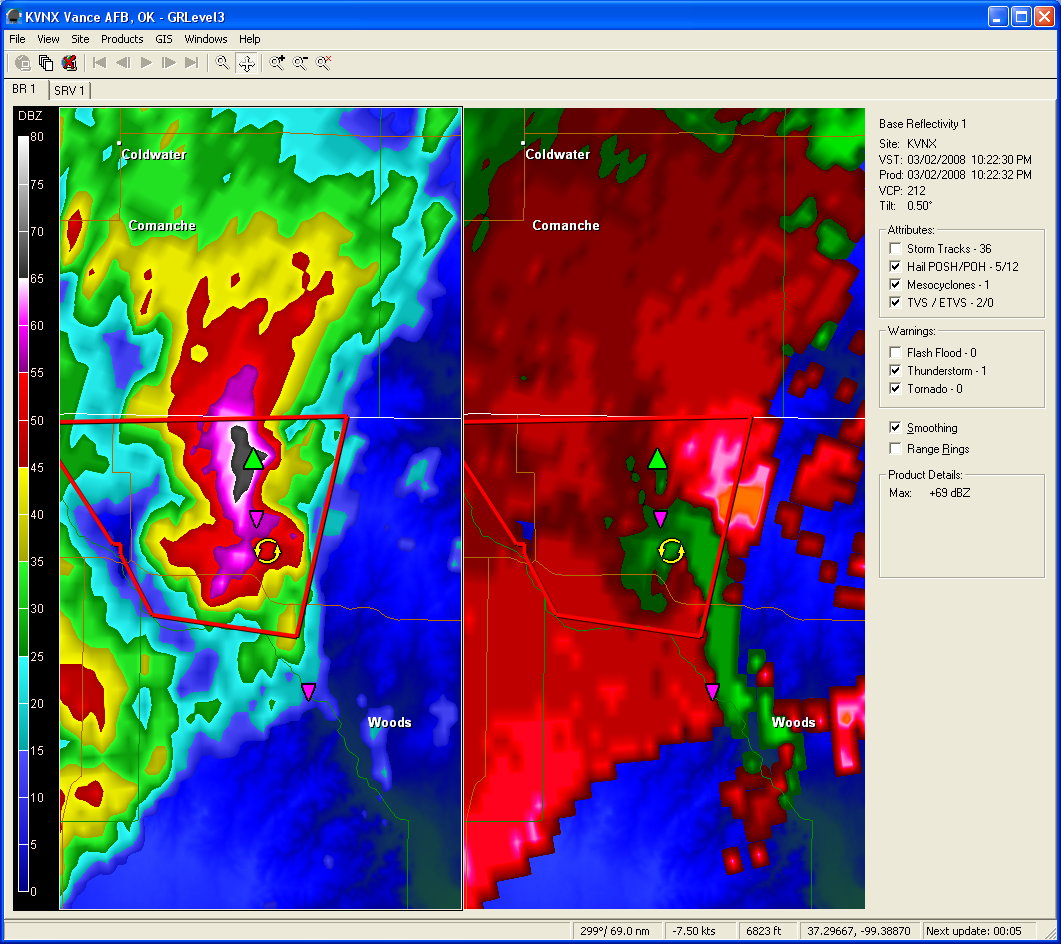The height and width of the screenshot is (944, 1061).
Task: Click Coldwater label in reflectivity pane
Action: (154, 154)
